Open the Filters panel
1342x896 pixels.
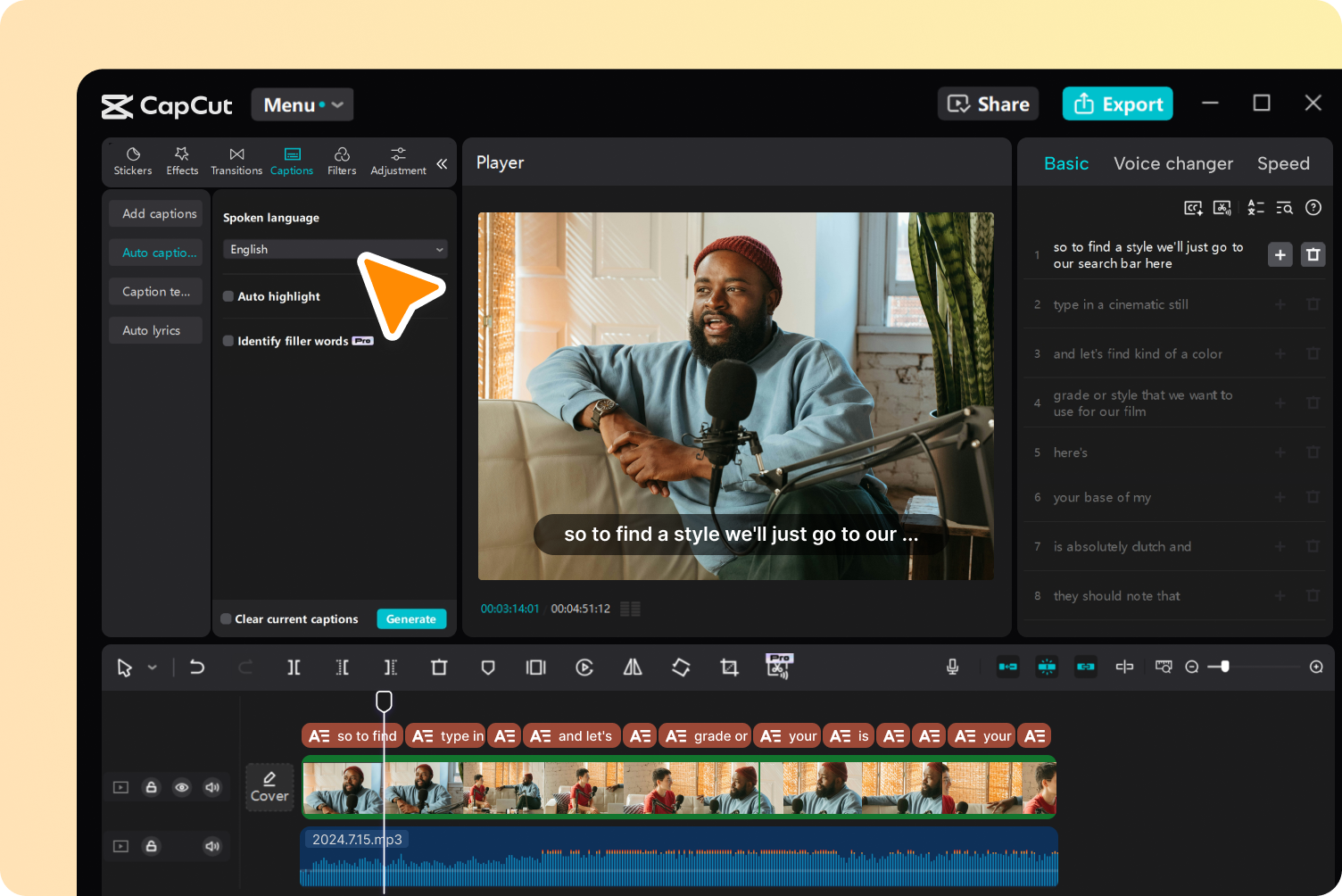[x=342, y=162]
